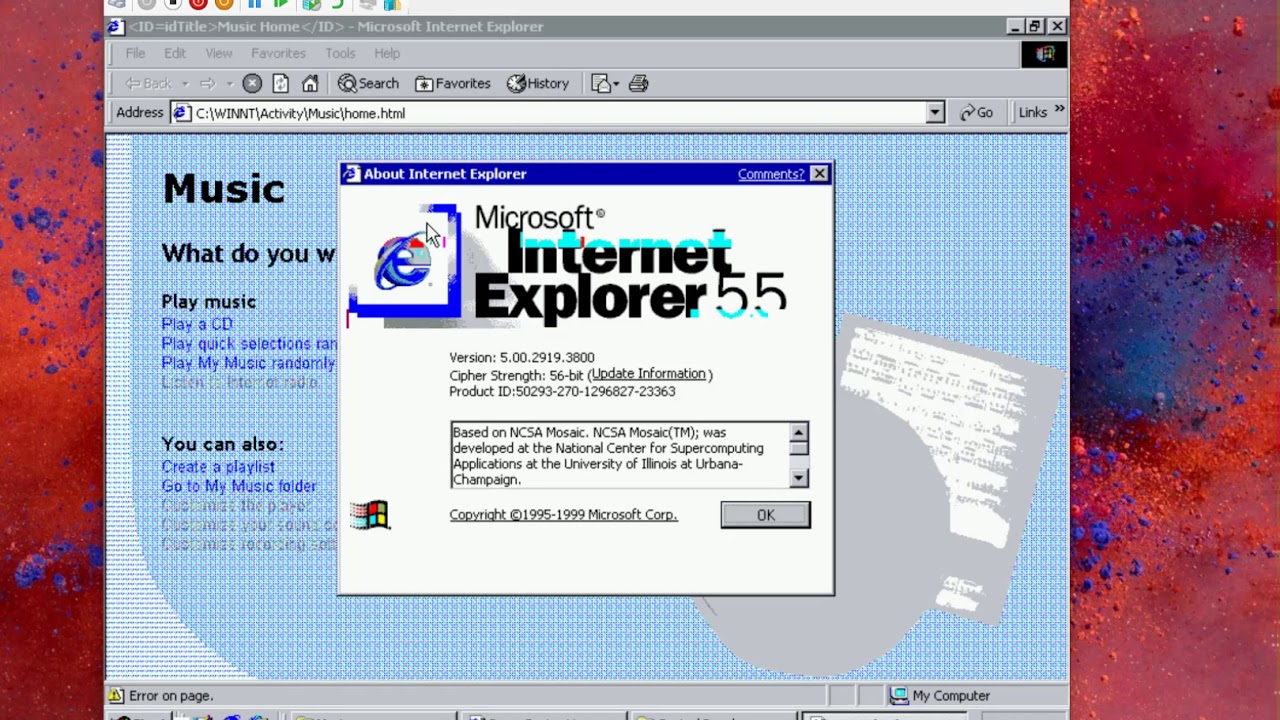Open the Favorites pane from toolbar

tap(453, 83)
